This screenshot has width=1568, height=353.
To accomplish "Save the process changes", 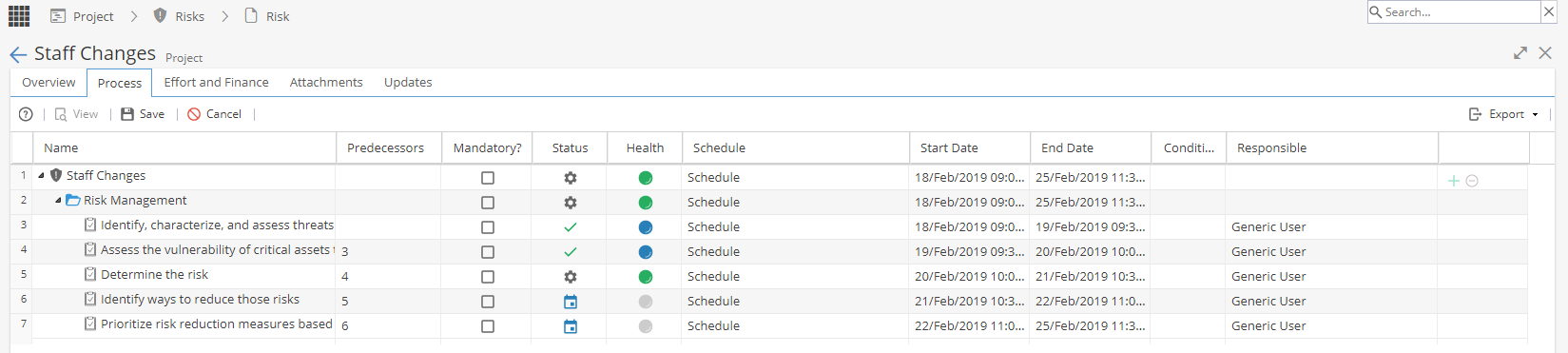I will [143, 114].
